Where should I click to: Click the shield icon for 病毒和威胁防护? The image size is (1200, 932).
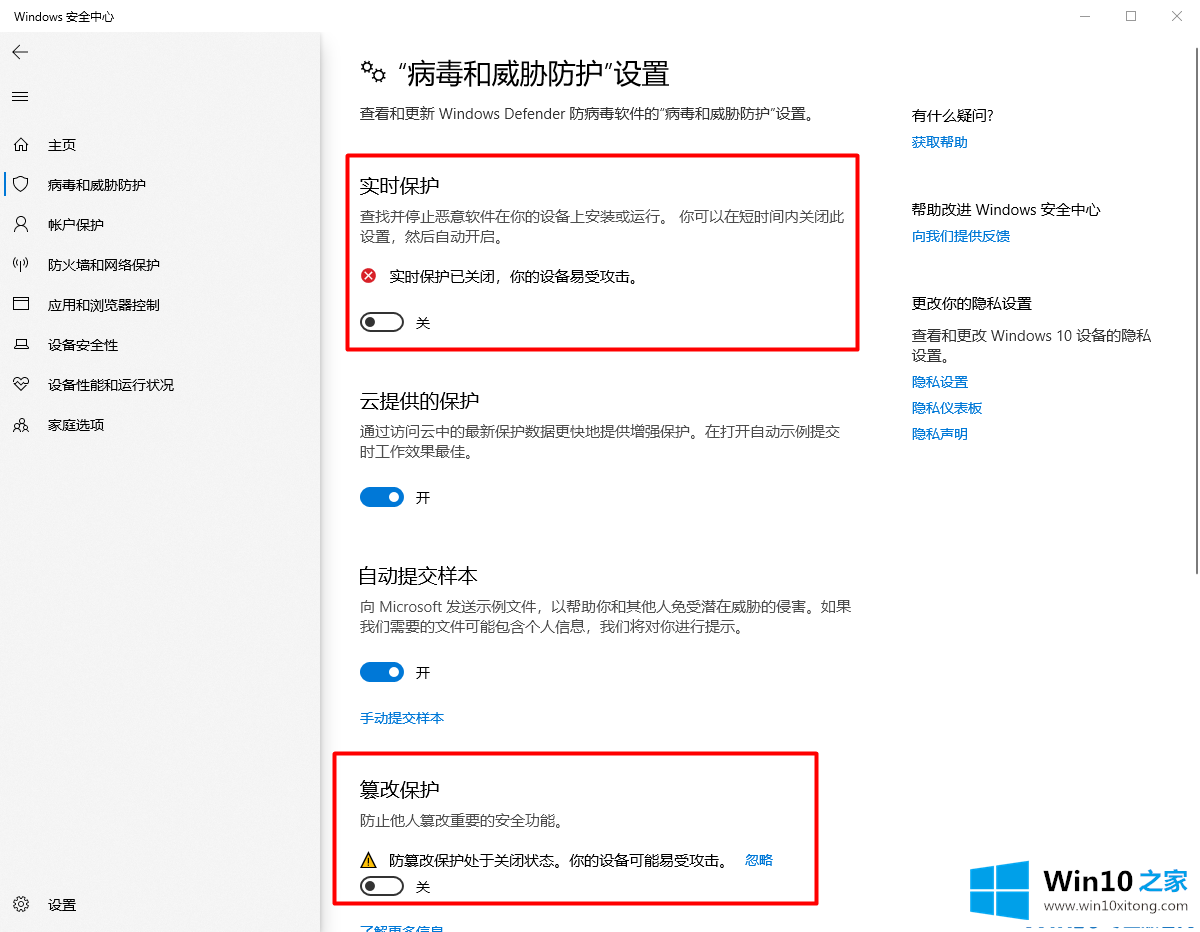21,185
